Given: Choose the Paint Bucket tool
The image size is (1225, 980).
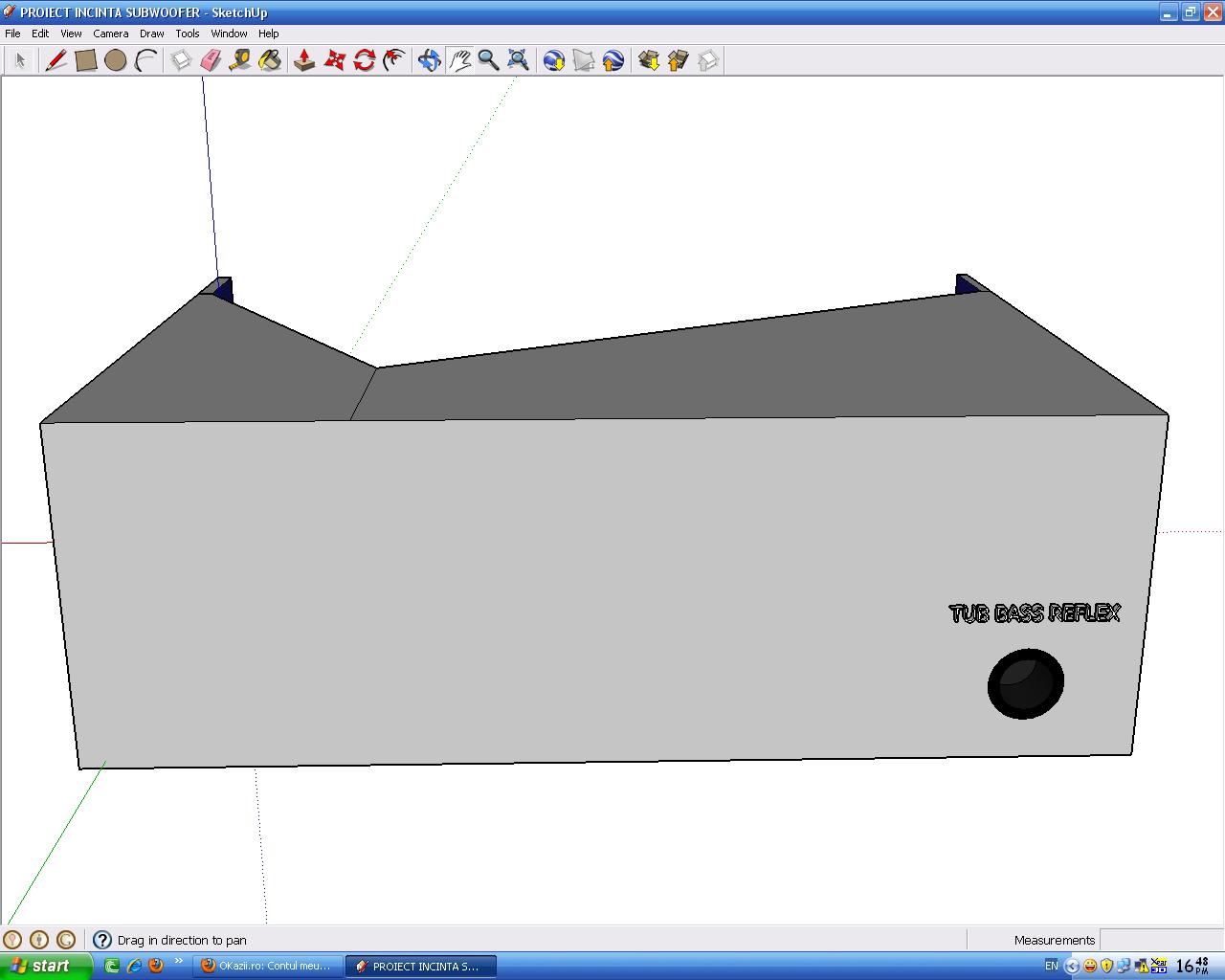Looking at the screenshot, I should click(x=270, y=60).
